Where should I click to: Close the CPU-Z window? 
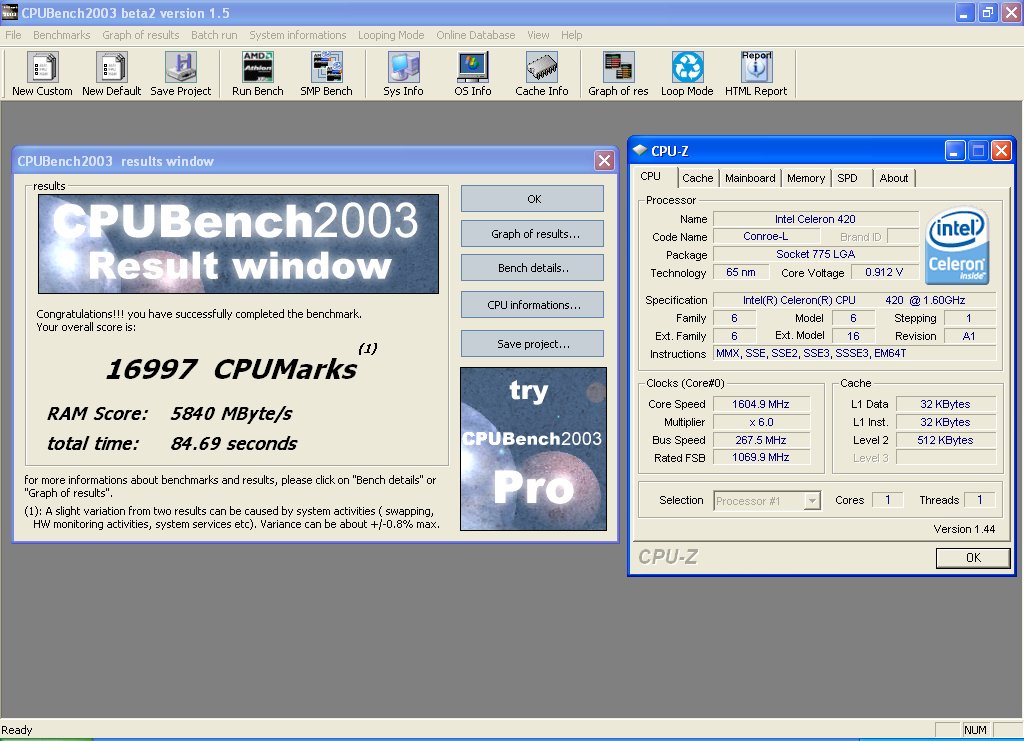pyautogui.click(x=1001, y=151)
